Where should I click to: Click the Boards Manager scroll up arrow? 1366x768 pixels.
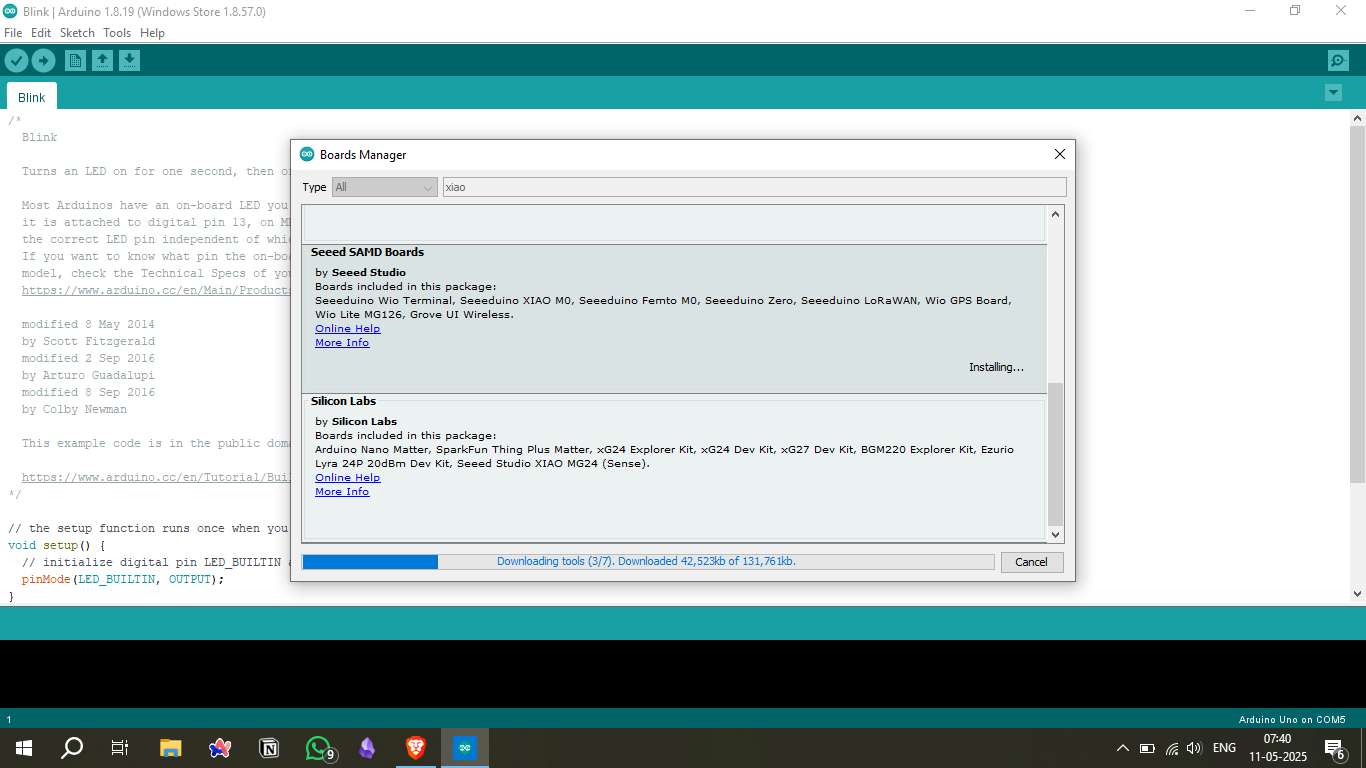(x=1056, y=214)
